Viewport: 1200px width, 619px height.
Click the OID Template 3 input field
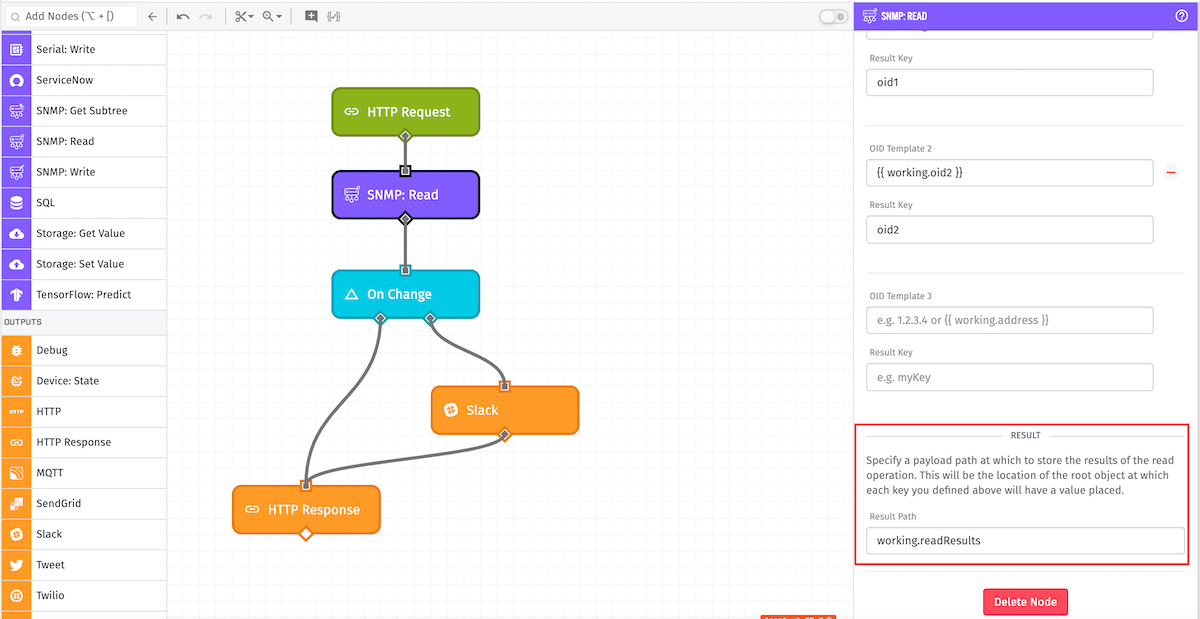[x=1009, y=320]
